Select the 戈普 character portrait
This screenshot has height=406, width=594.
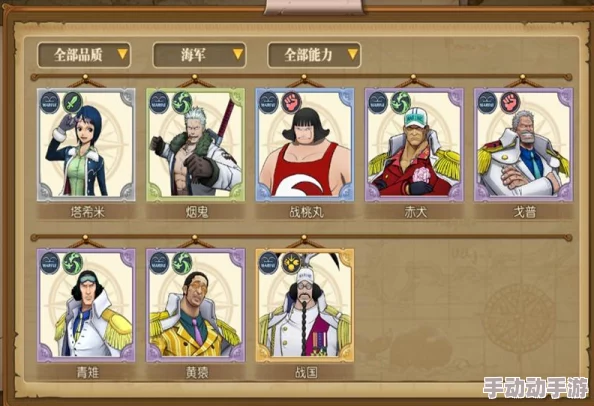coord(524,145)
